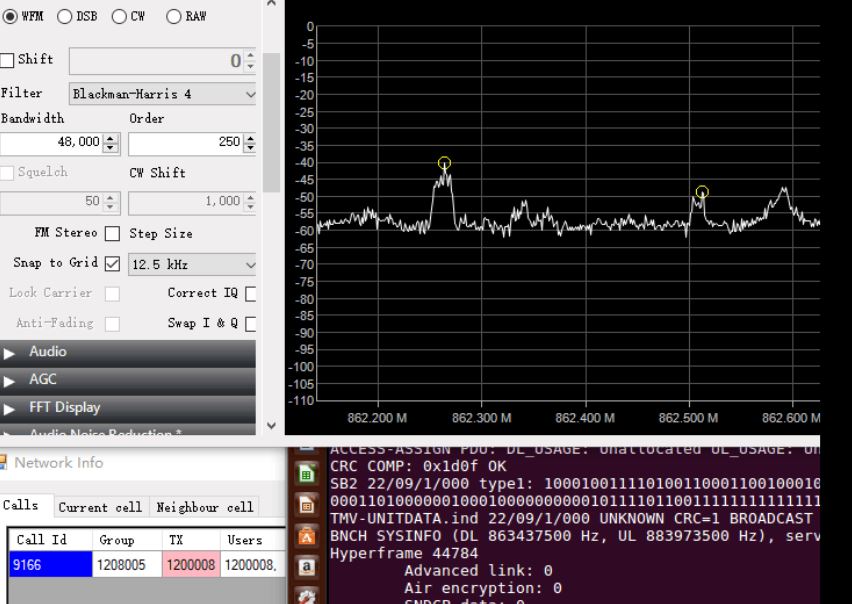Open the Neighbour cell tab
852x604 pixels.
click(x=204, y=507)
